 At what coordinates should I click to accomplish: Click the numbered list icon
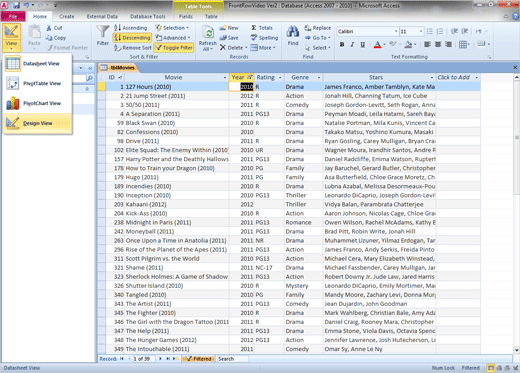[440, 31]
